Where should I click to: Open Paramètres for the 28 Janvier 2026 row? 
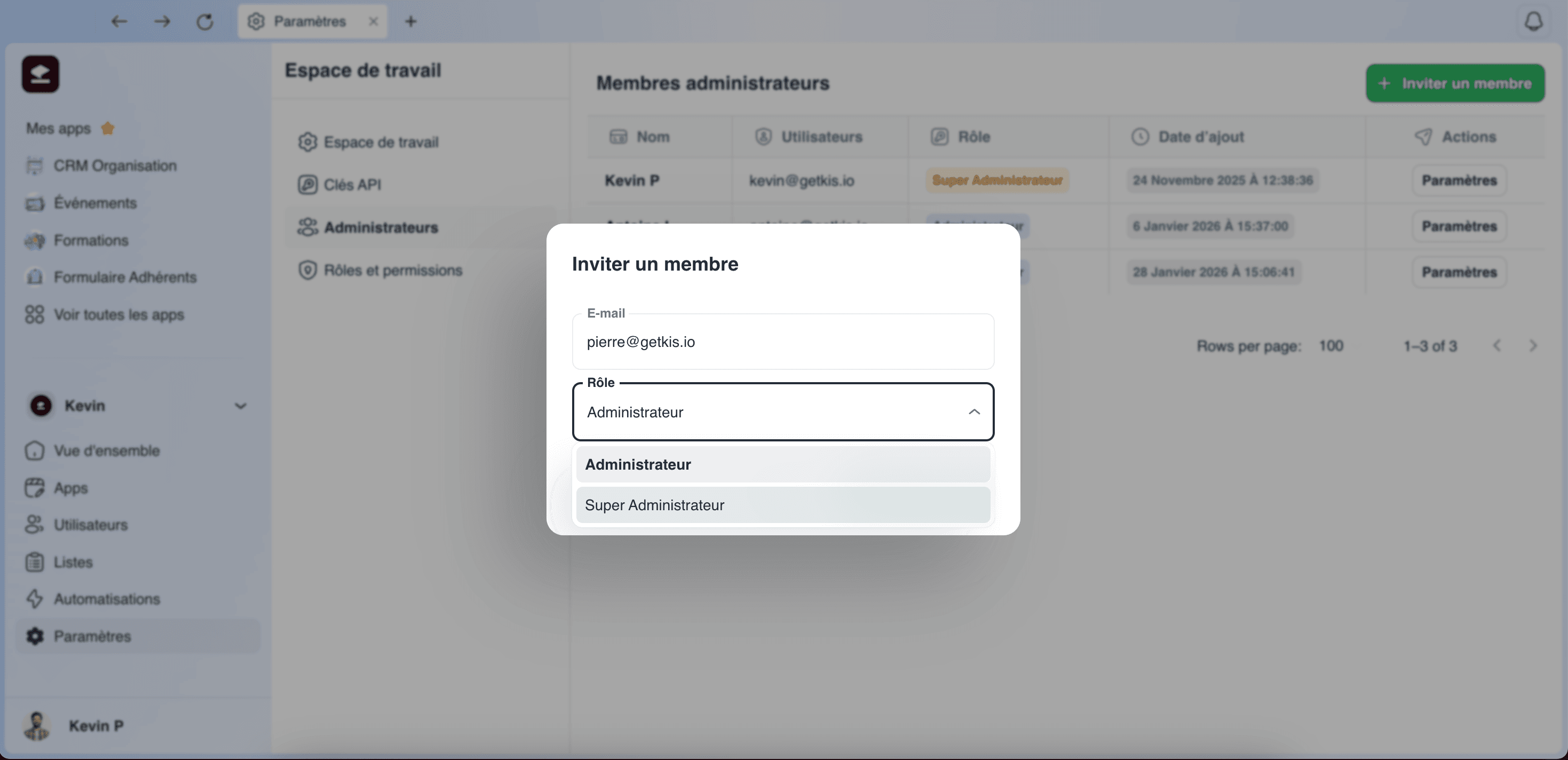click(1459, 272)
